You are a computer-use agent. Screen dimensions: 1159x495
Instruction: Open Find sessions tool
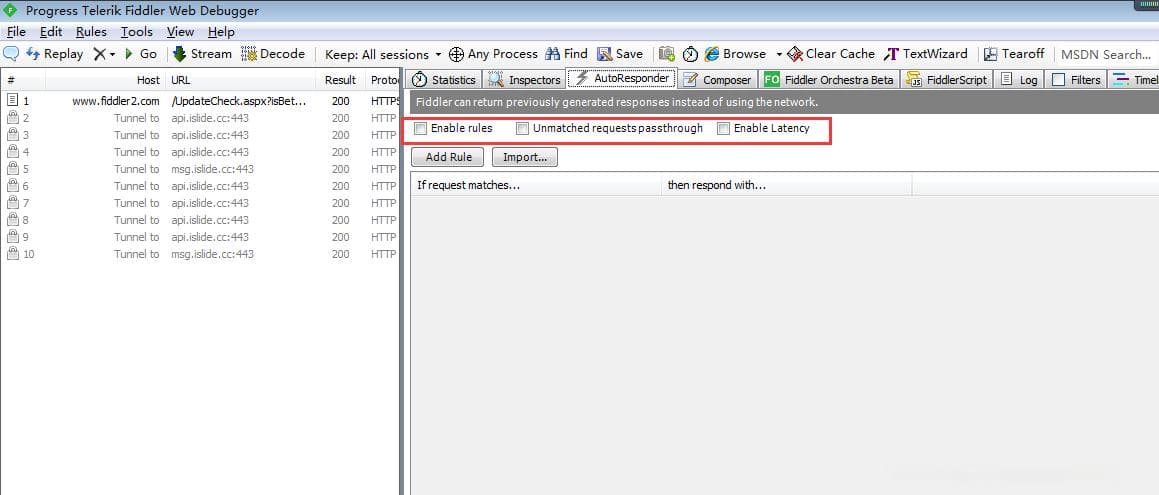pyautogui.click(x=566, y=53)
